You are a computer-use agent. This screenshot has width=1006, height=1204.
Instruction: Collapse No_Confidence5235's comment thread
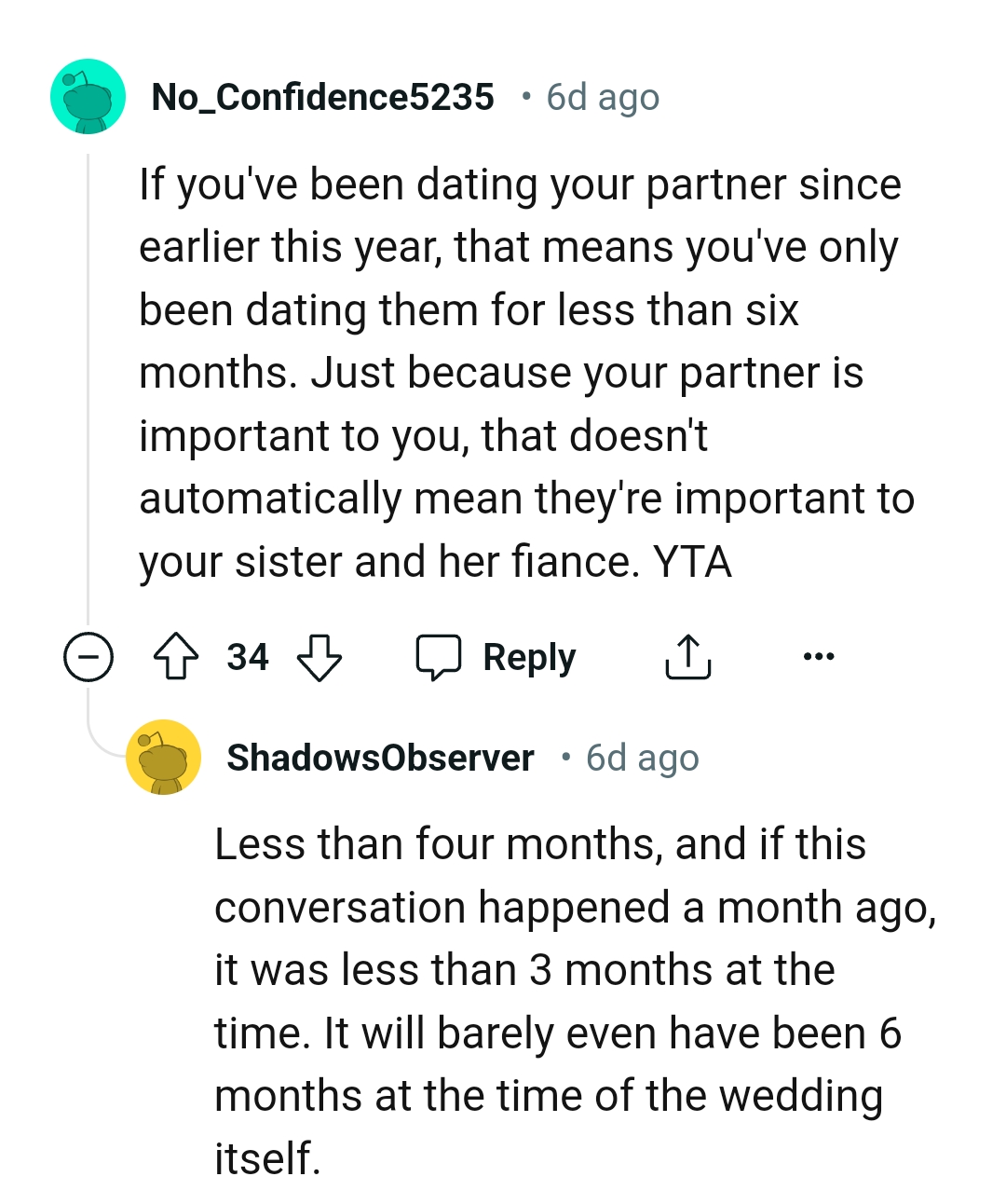(88, 657)
